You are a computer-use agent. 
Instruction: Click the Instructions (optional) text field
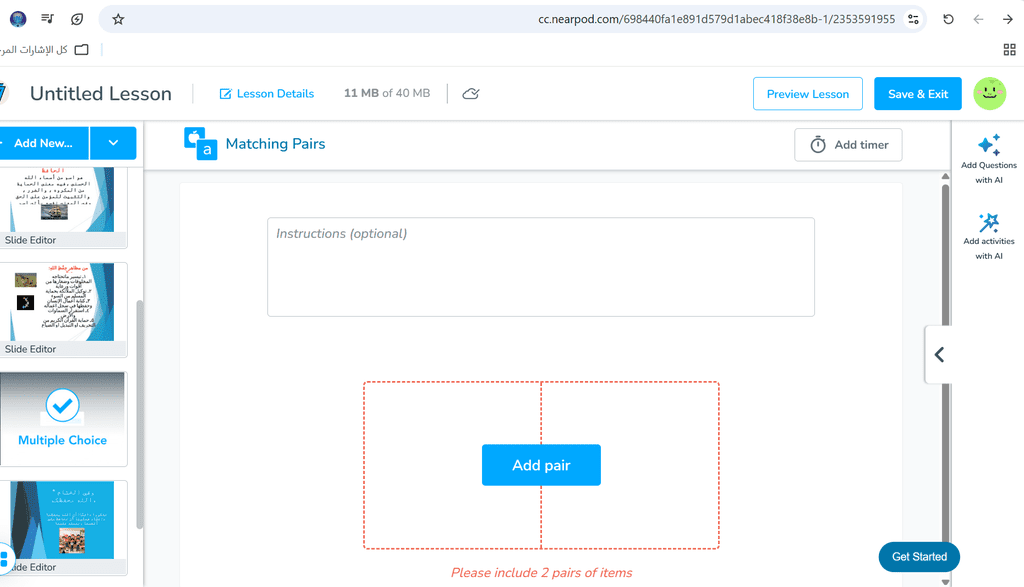click(x=541, y=267)
